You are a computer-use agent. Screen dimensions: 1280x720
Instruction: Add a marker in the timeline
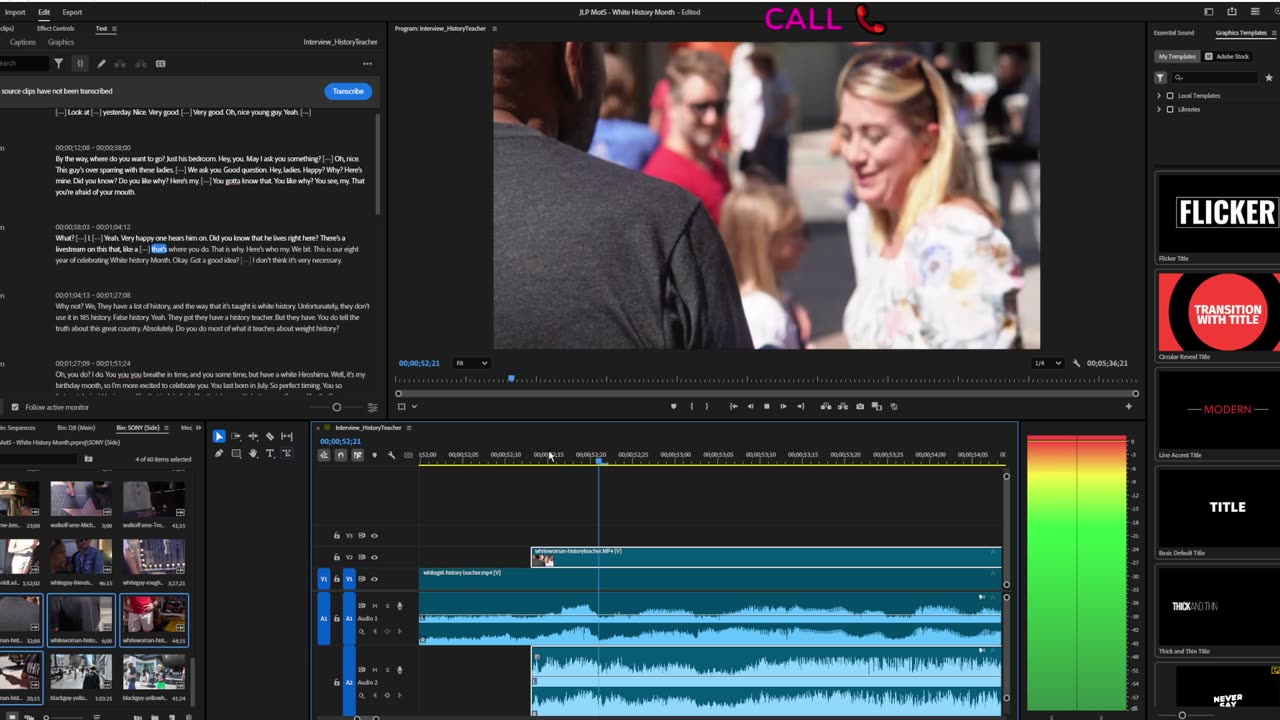[374, 455]
